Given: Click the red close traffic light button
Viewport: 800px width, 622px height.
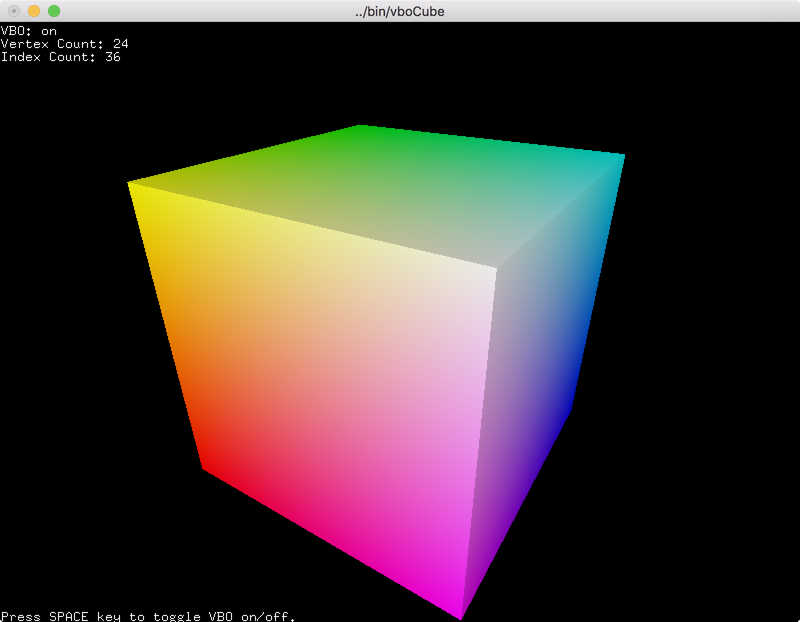Looking at the screenshot, I should point(14,11).
